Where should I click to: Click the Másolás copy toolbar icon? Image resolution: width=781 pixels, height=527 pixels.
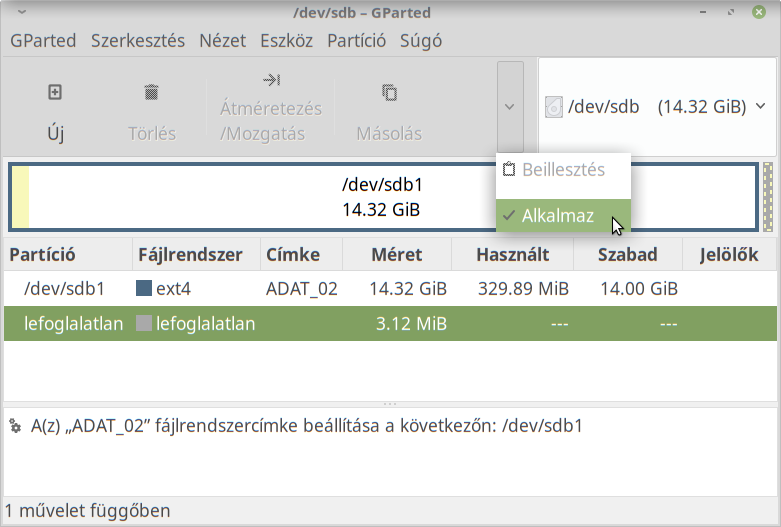click(x=390, y=93)
